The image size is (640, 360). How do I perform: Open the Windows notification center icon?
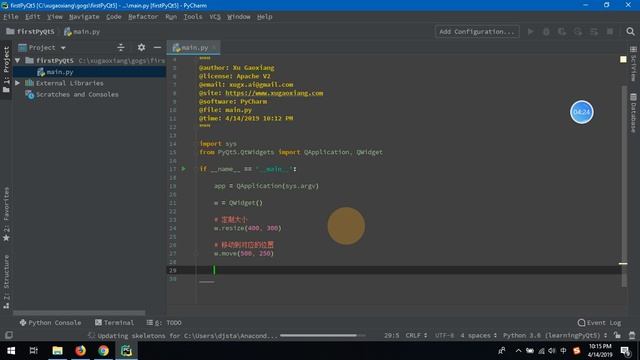pos(625,351)
